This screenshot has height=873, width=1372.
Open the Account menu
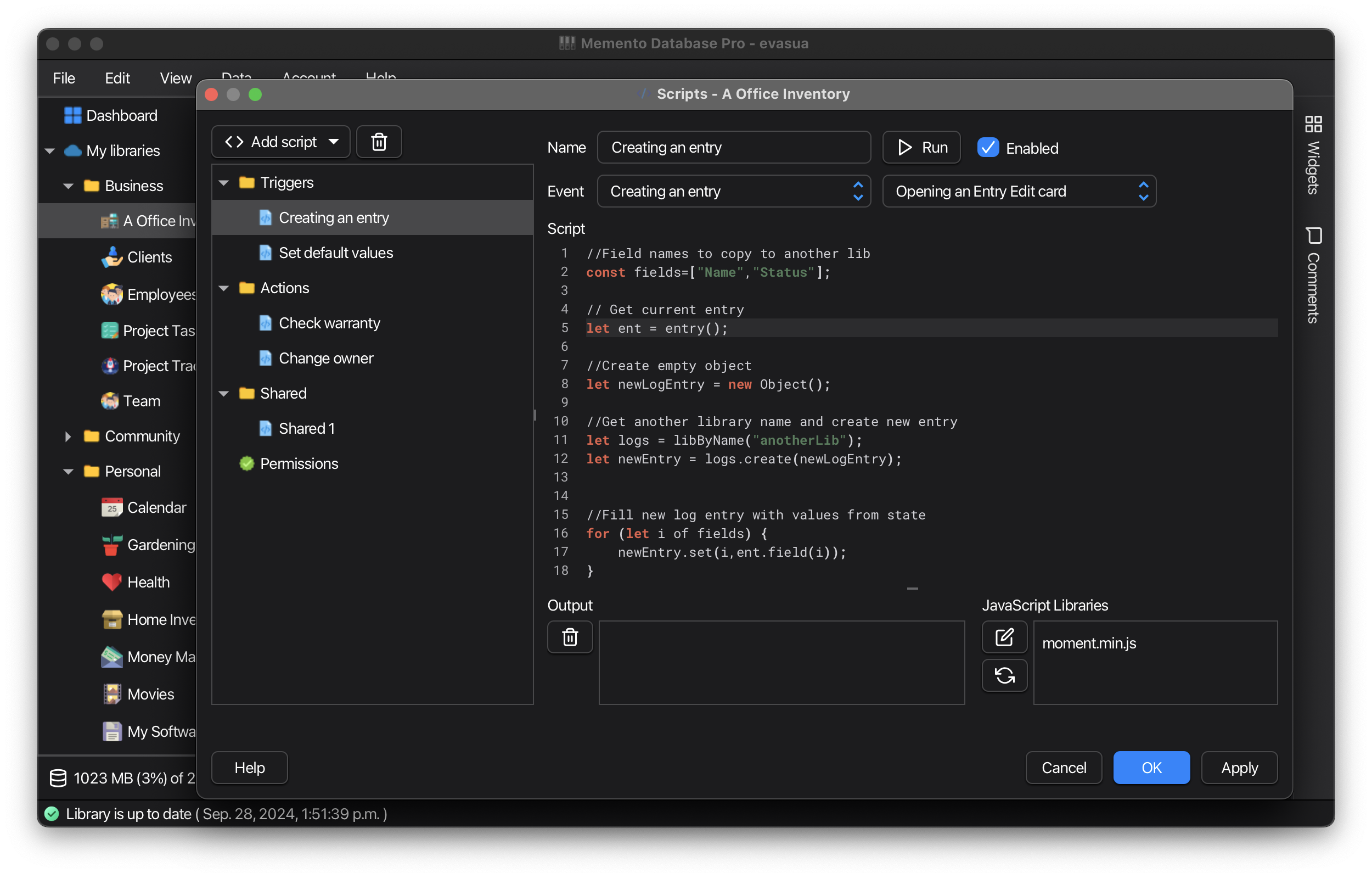[x=308, y=76]
